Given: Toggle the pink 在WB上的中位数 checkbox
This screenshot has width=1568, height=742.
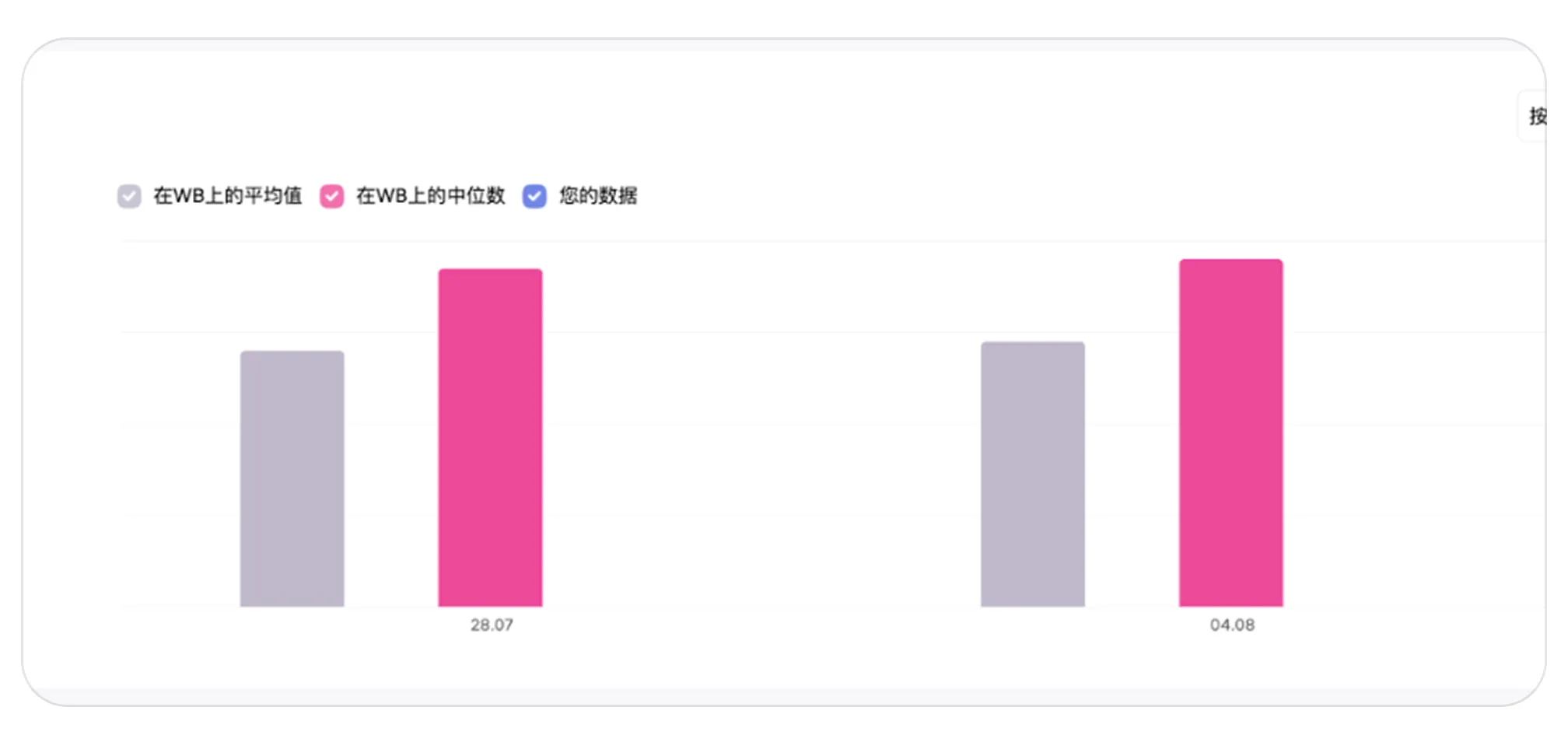Looking at the screenshot, I should tap(332, 196).
